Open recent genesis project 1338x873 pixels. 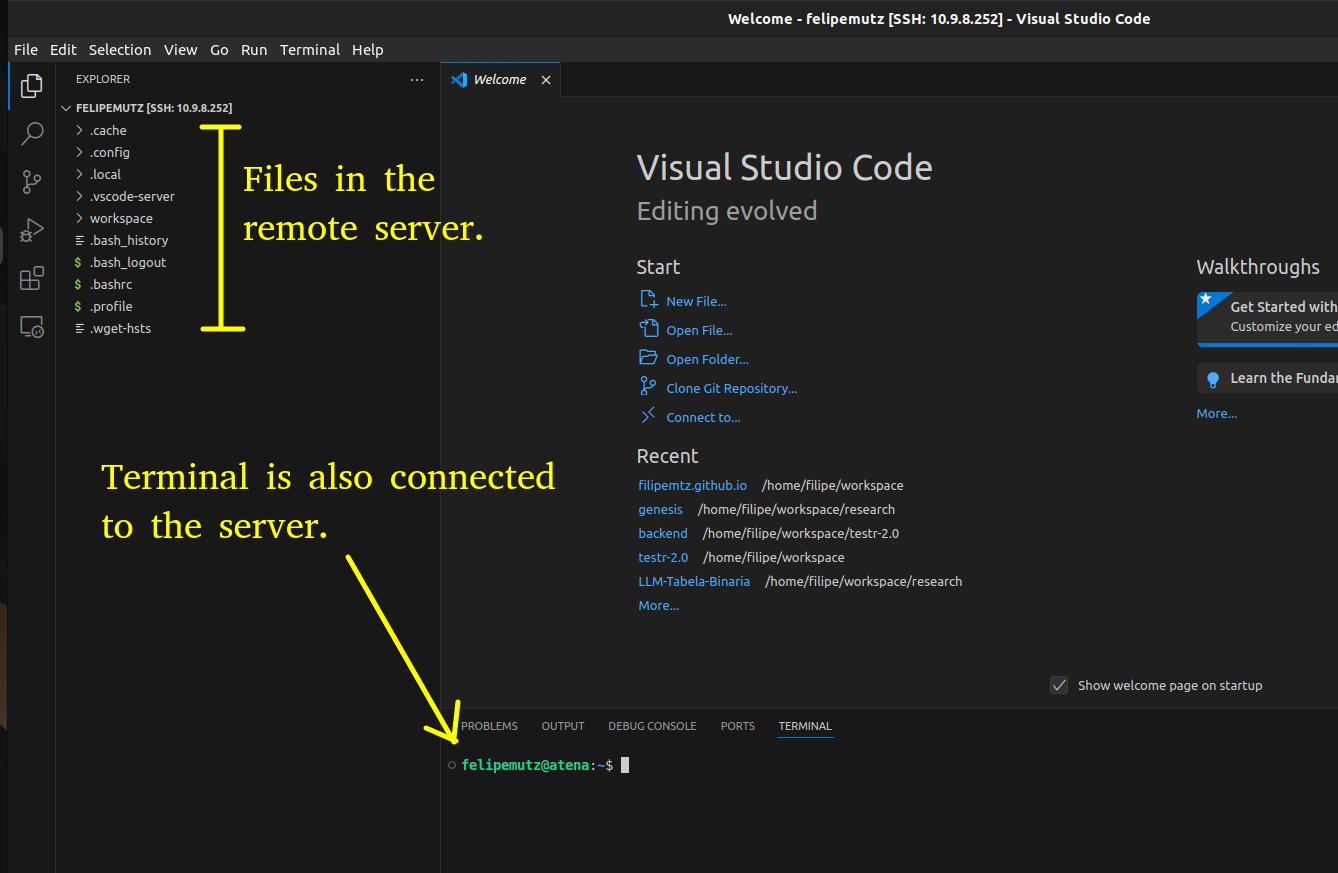click(660, 509)
